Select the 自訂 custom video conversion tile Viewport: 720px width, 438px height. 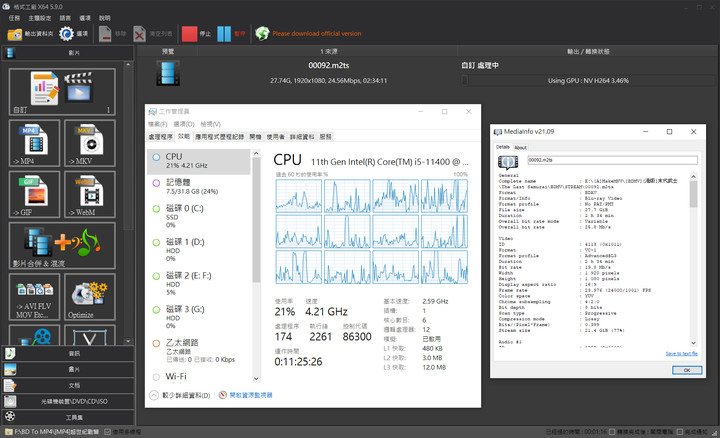(x=62, y=92)
